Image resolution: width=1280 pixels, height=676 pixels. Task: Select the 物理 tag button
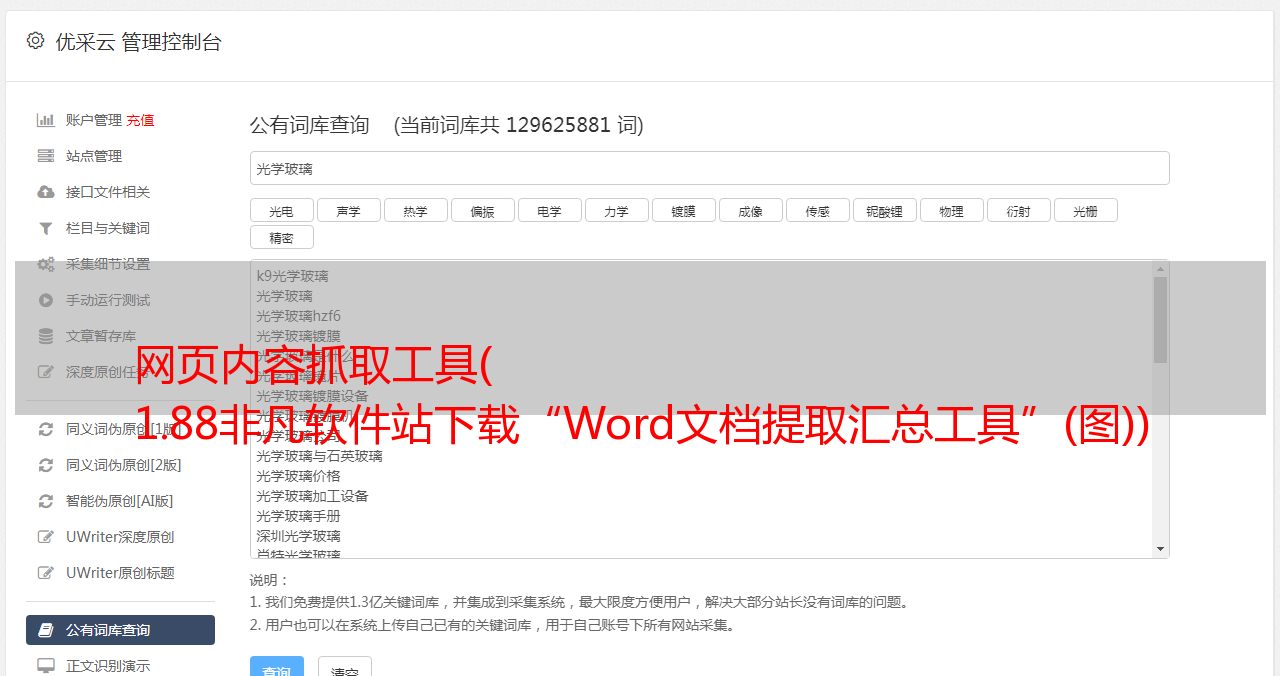[952, 210]
